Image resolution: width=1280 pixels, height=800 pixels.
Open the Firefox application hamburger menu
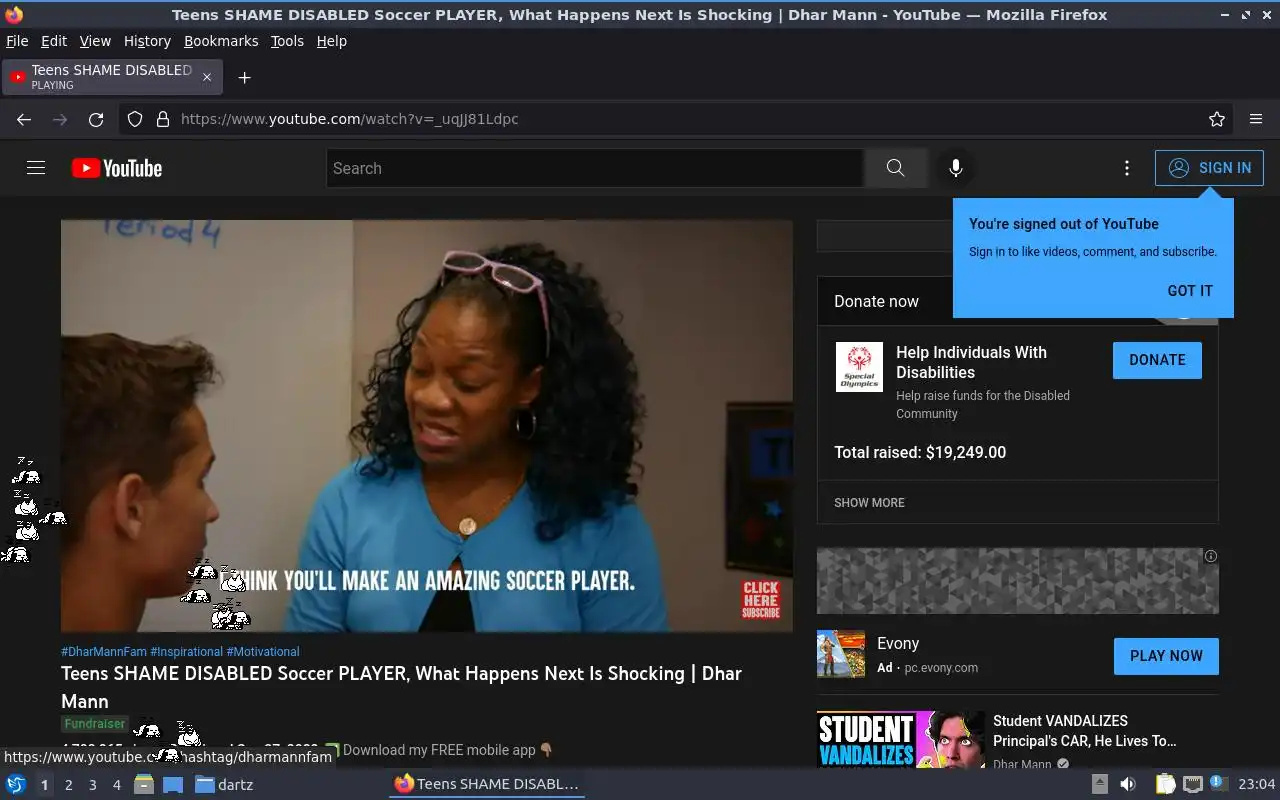point(1256,119)
